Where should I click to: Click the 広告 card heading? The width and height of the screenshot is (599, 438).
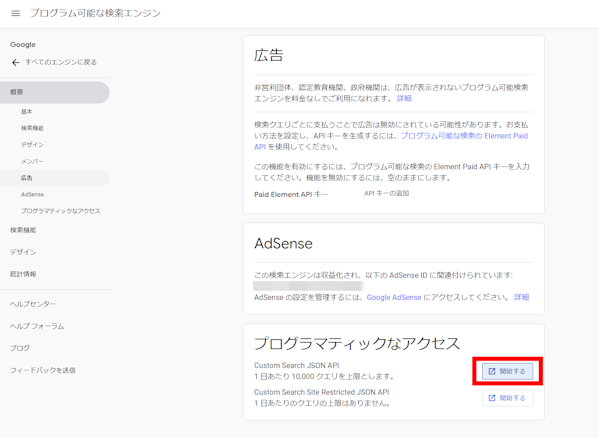tap(269, 55)
